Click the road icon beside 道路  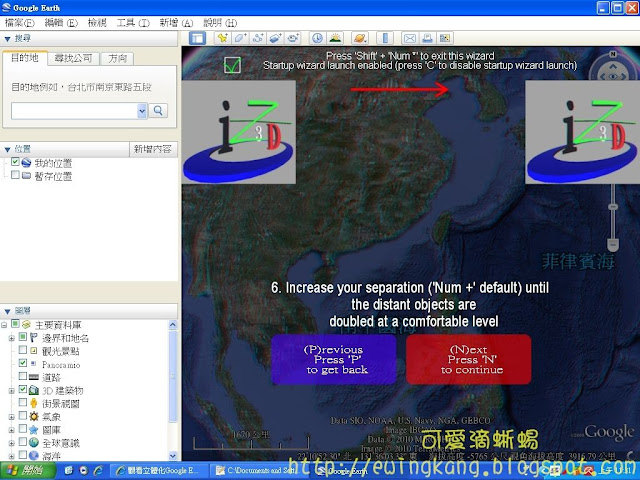[x=33, y=377]
